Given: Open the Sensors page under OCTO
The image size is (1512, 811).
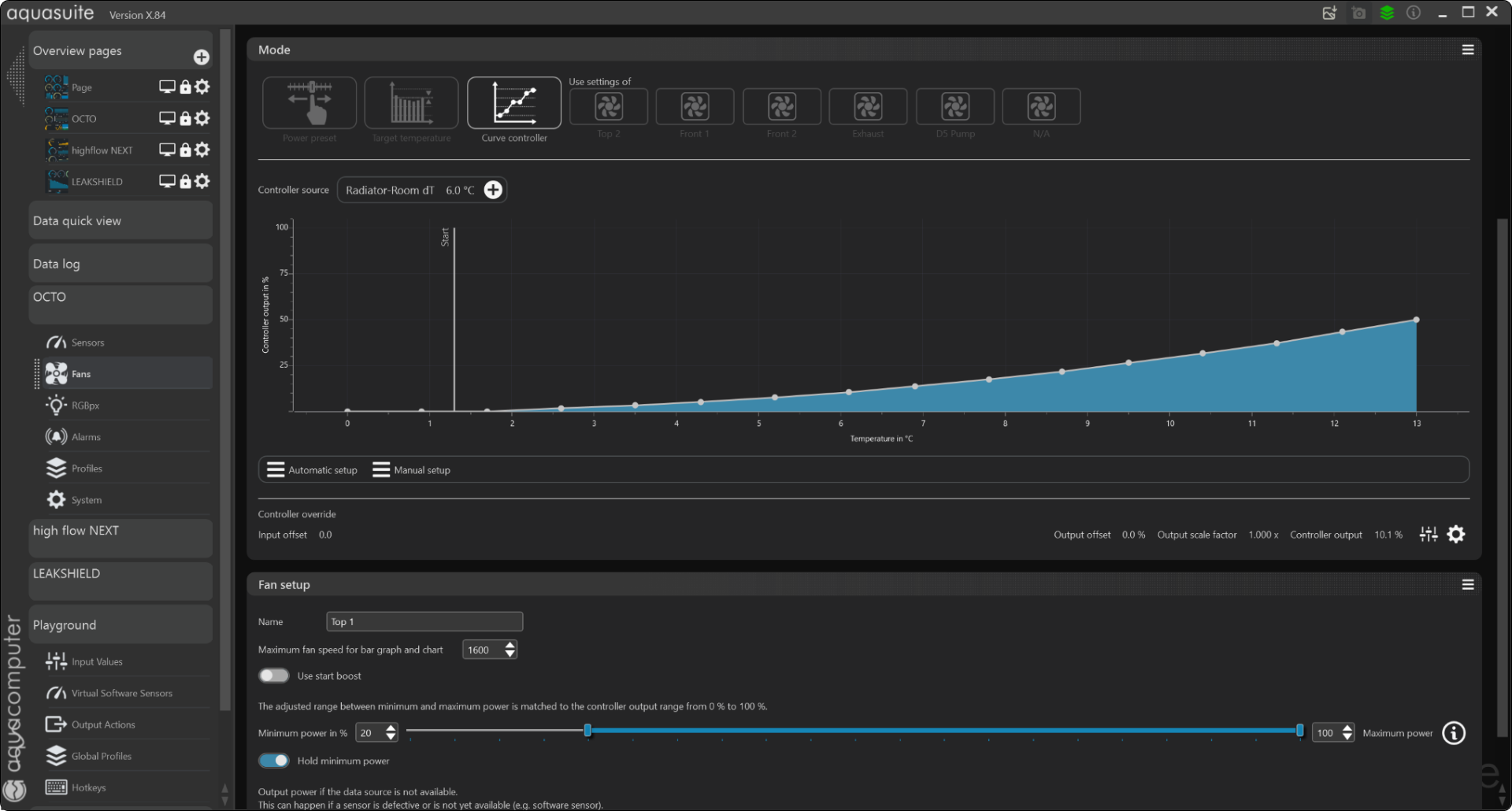Looking at the screenshot, I should [126, 343].
